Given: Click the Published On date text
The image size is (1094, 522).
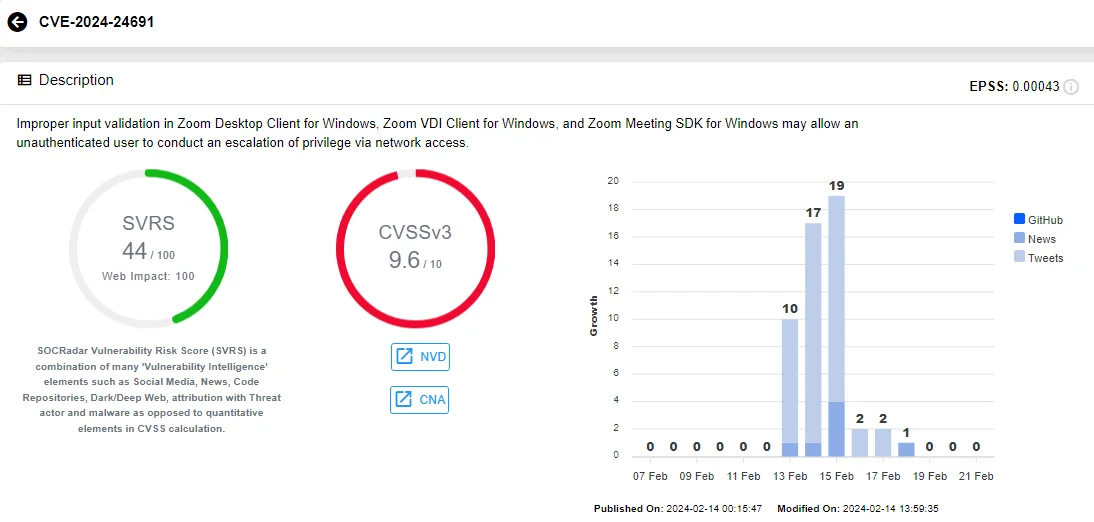Looking at the screenshot, I should (677, 509).
